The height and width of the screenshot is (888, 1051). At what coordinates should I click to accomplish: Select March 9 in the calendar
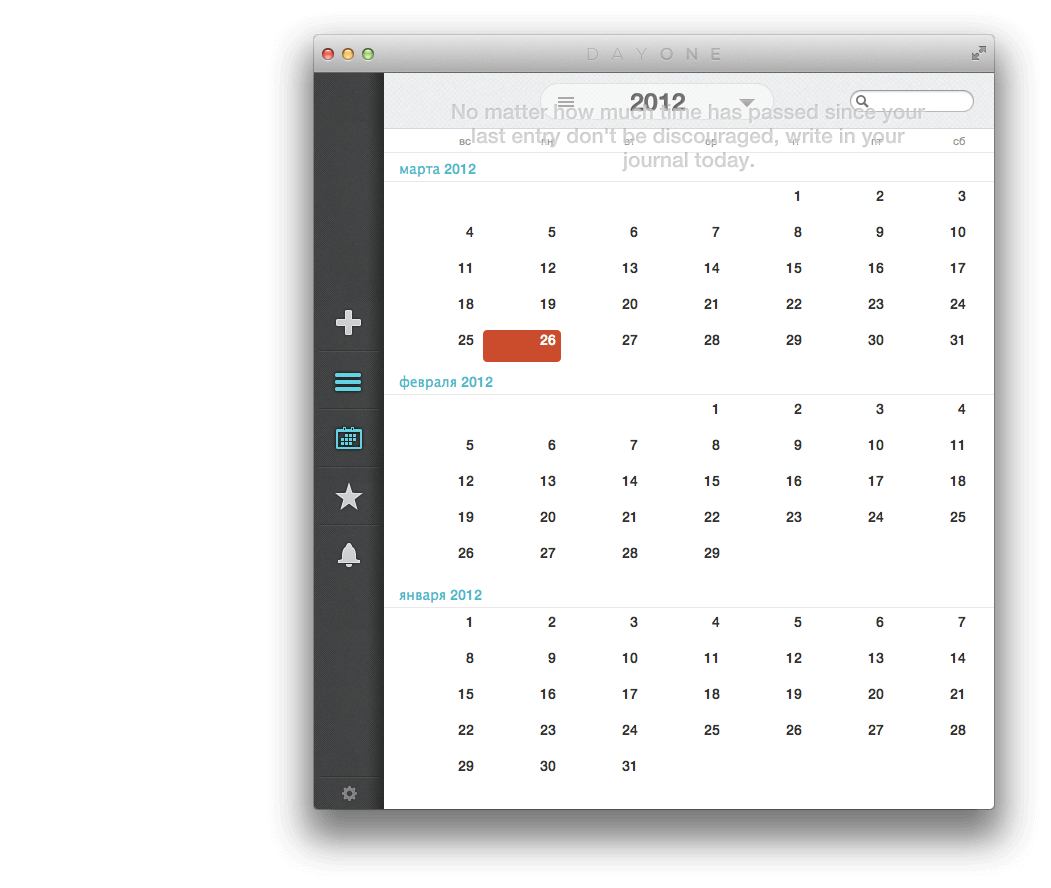coord(879,233)
